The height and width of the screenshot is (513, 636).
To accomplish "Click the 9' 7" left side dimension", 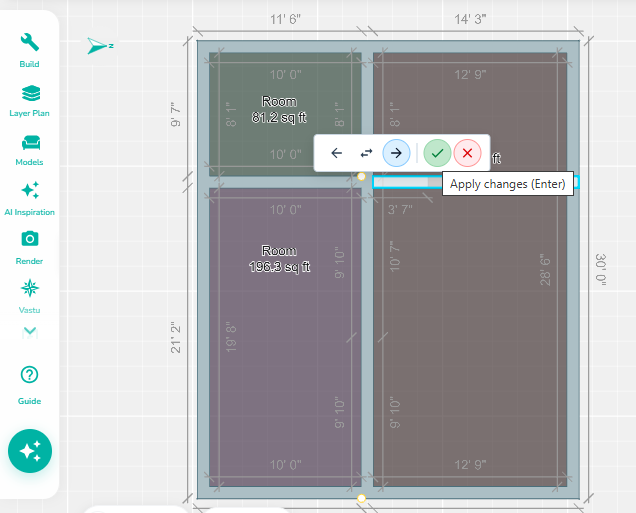I will pos(176,114).
